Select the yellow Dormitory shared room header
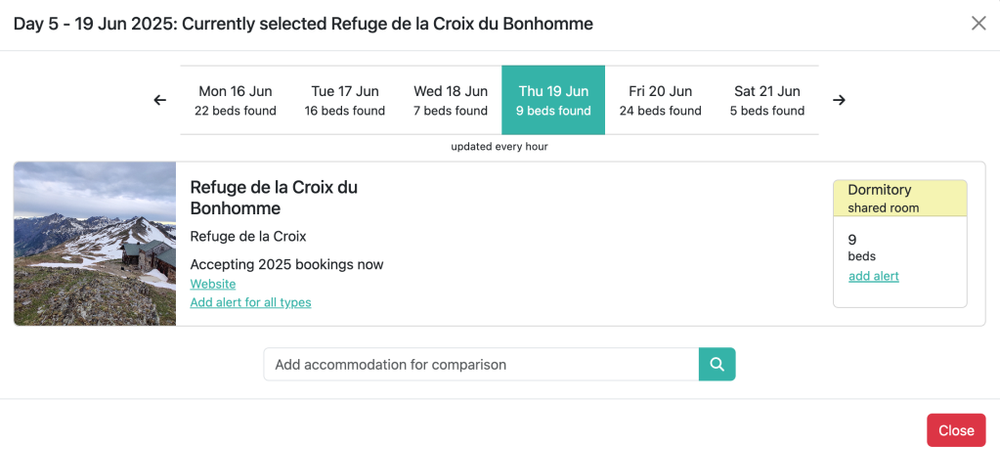Viewport: 1000px width, 455px height. pos(900,198)
